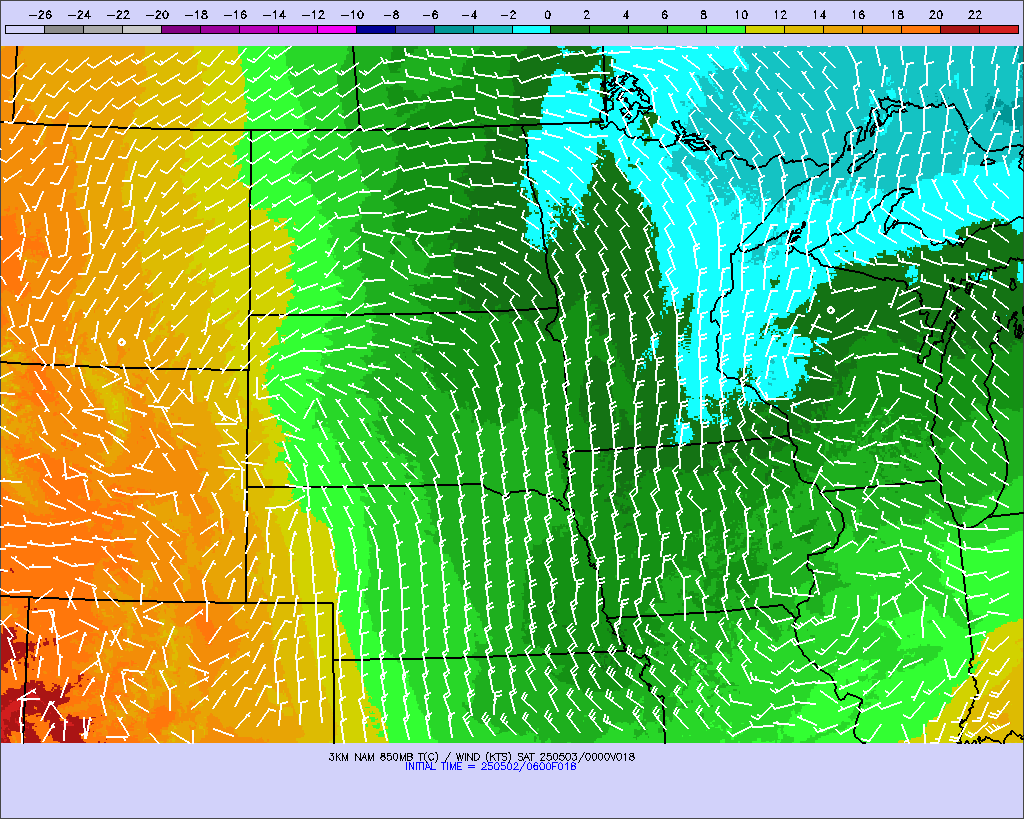This screenshot has height=819, width=1024.
Task: Click the "-12" legend label
Action: pos(313,14)
